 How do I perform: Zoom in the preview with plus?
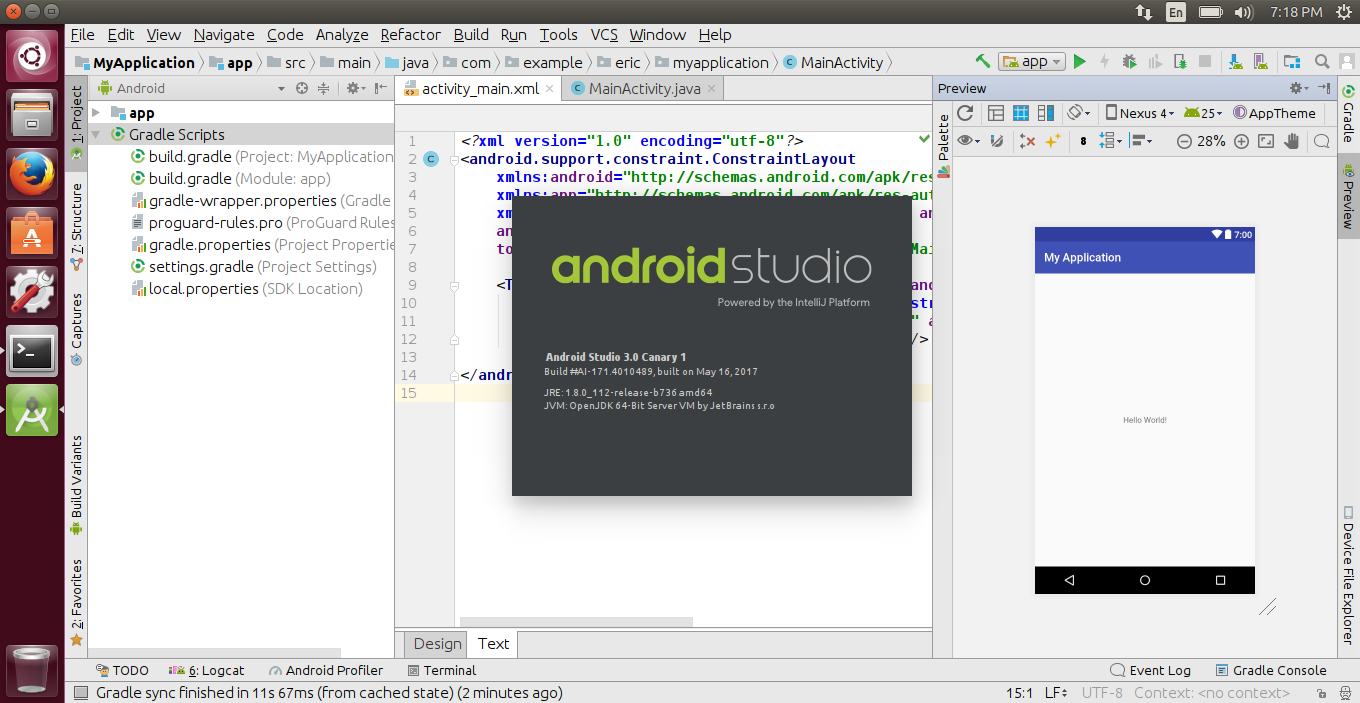tap(1241, 141)
